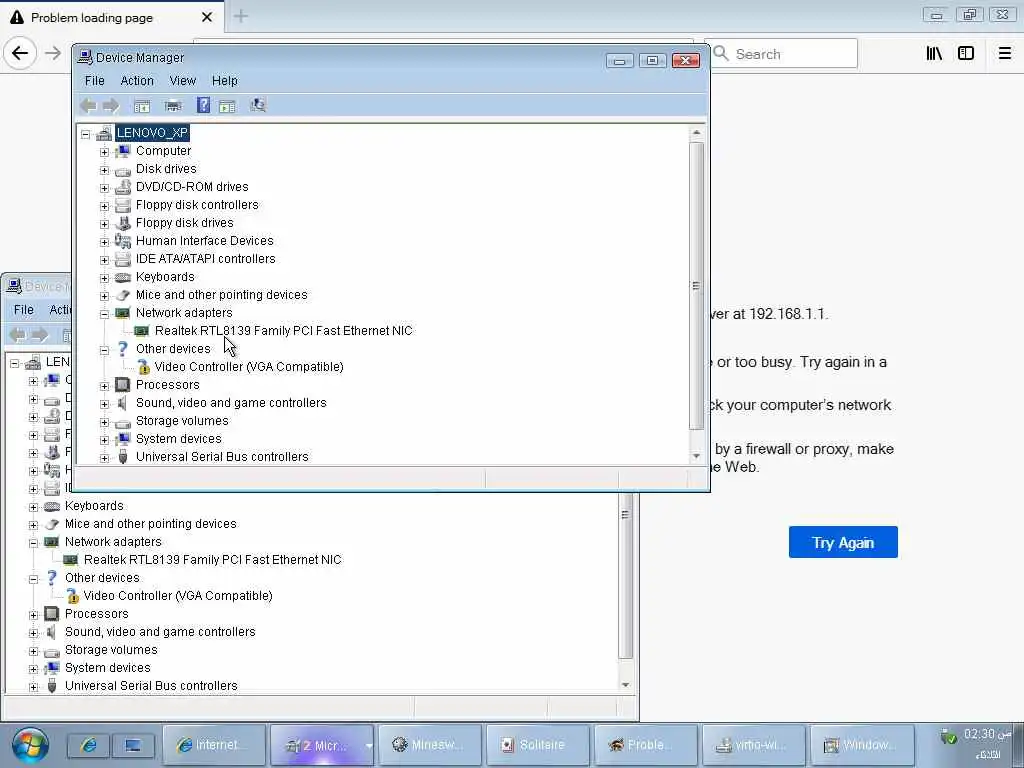Viewport: 1024px width, 768px height.
Task: Click the Print icon in Device Manager toolbar
Action: (173, 106)
